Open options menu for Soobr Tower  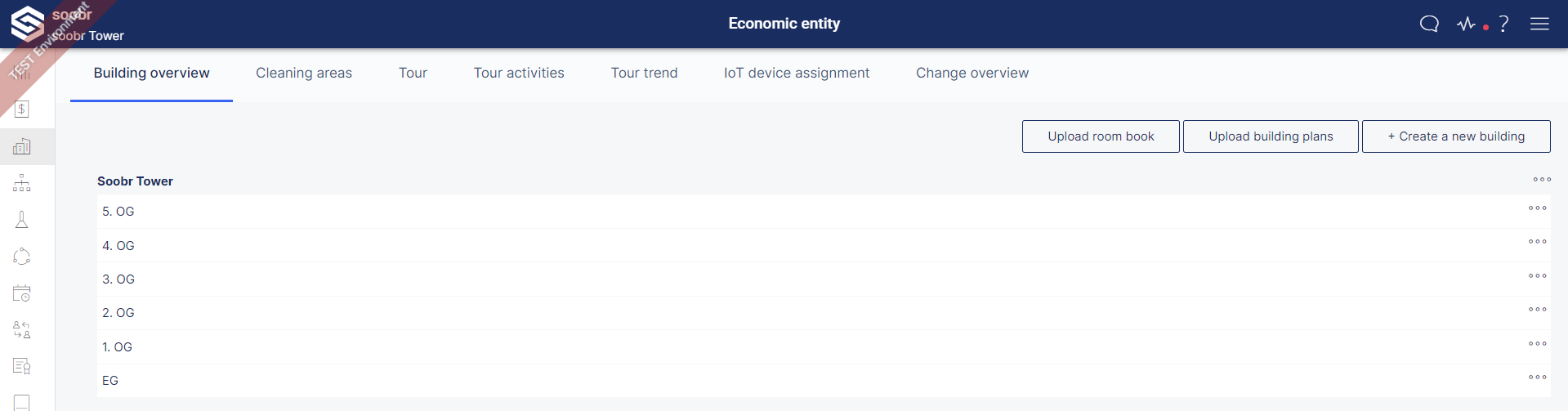pyautogui.click(x=1542, y=180)
